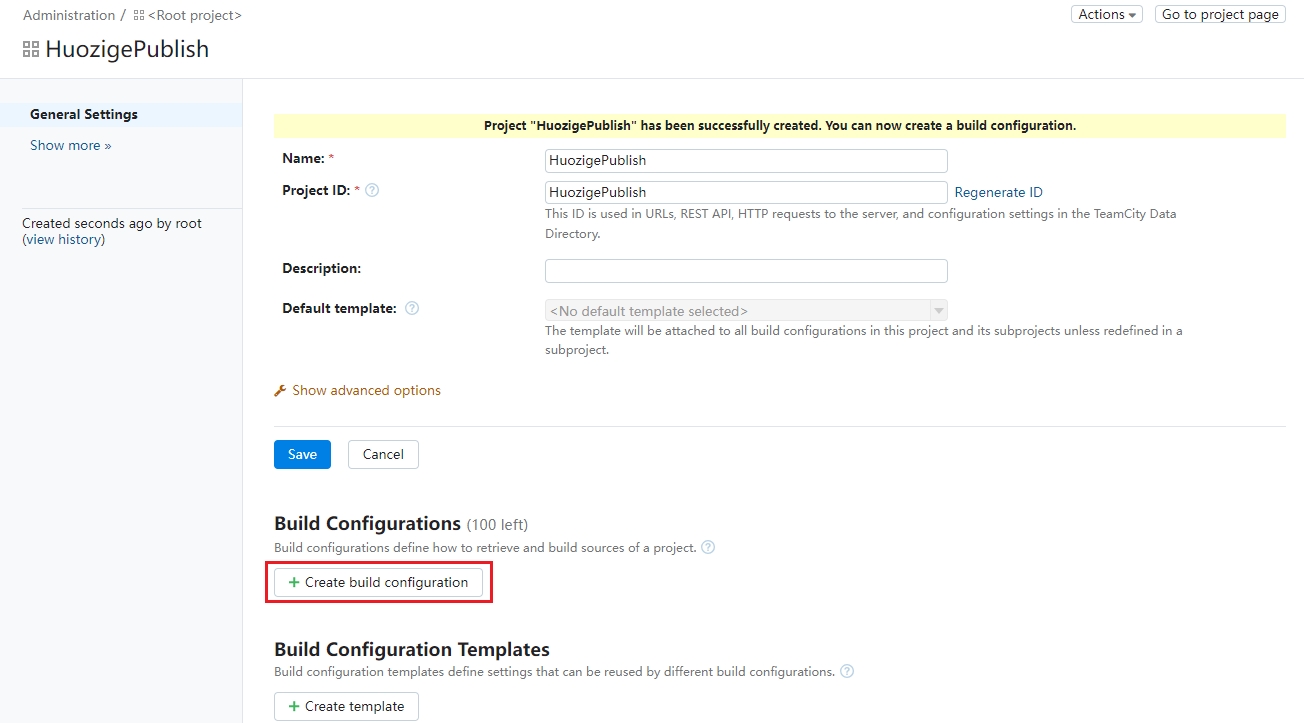Click into the Description text field
The width and height of the screenshot is (1304, 723).
coord(746,271)
